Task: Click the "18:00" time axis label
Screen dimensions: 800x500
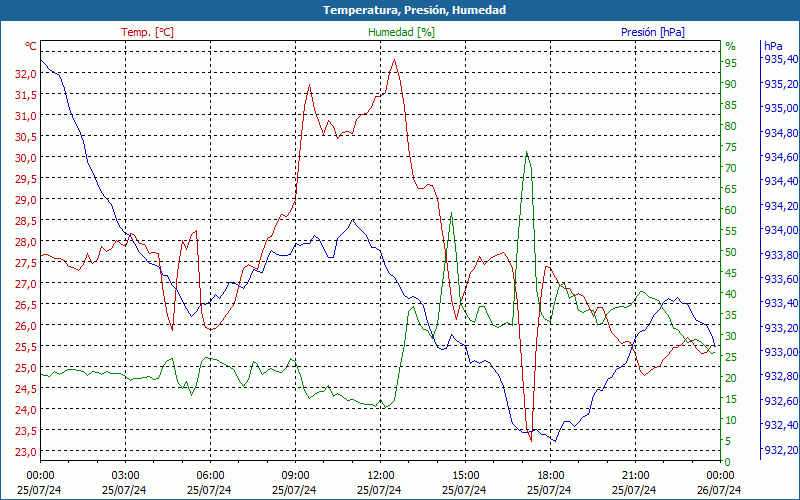Action: pos(549,476)
